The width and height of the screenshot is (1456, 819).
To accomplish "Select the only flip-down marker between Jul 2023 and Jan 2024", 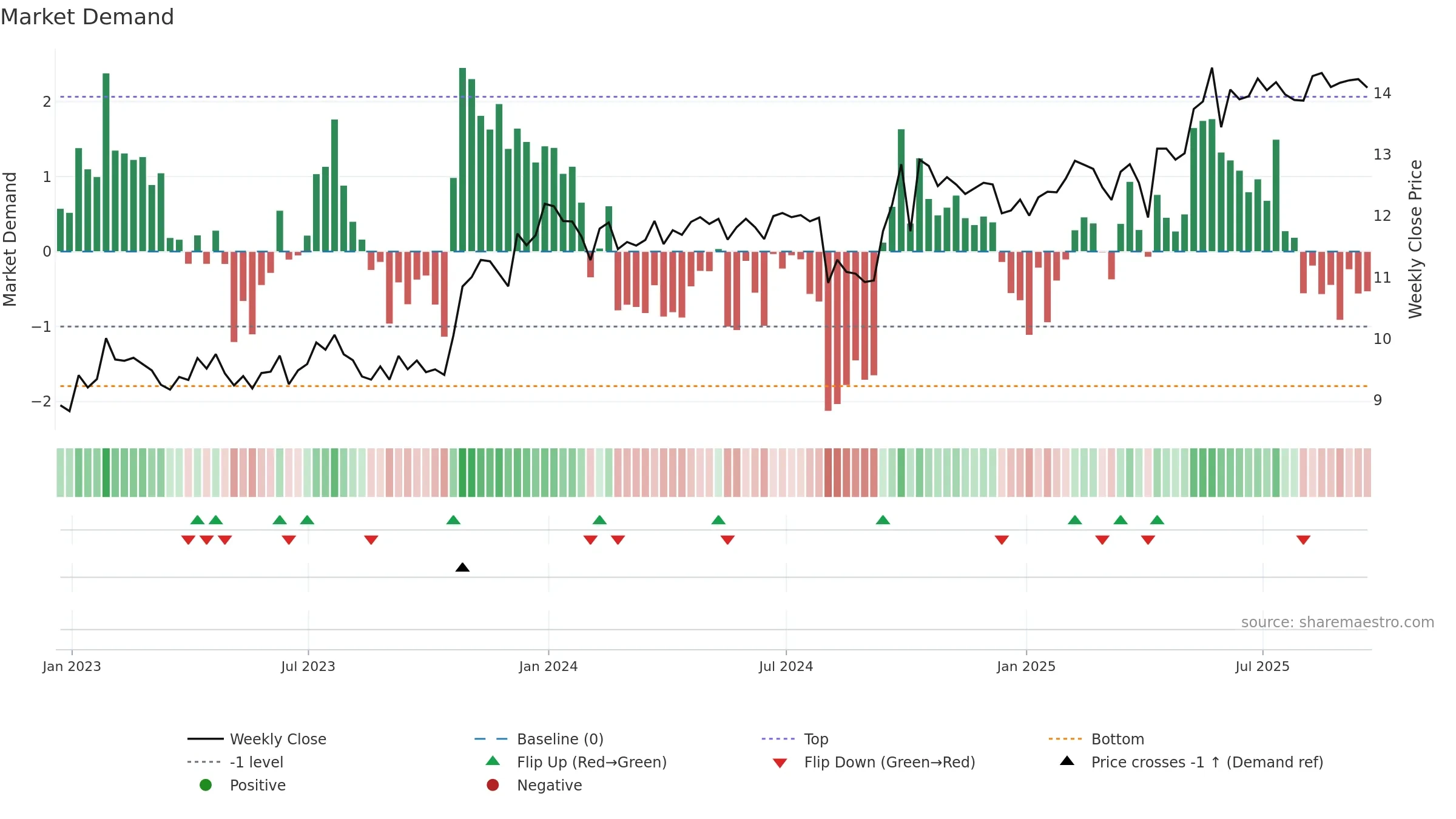I will click(371, 540).
